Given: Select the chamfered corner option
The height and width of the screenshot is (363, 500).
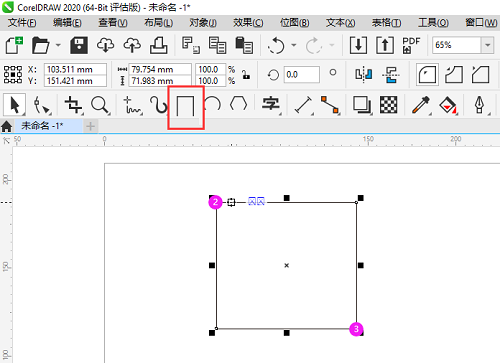Looking at the screenshot, I should pyautogui.click(x=480, y=74).
